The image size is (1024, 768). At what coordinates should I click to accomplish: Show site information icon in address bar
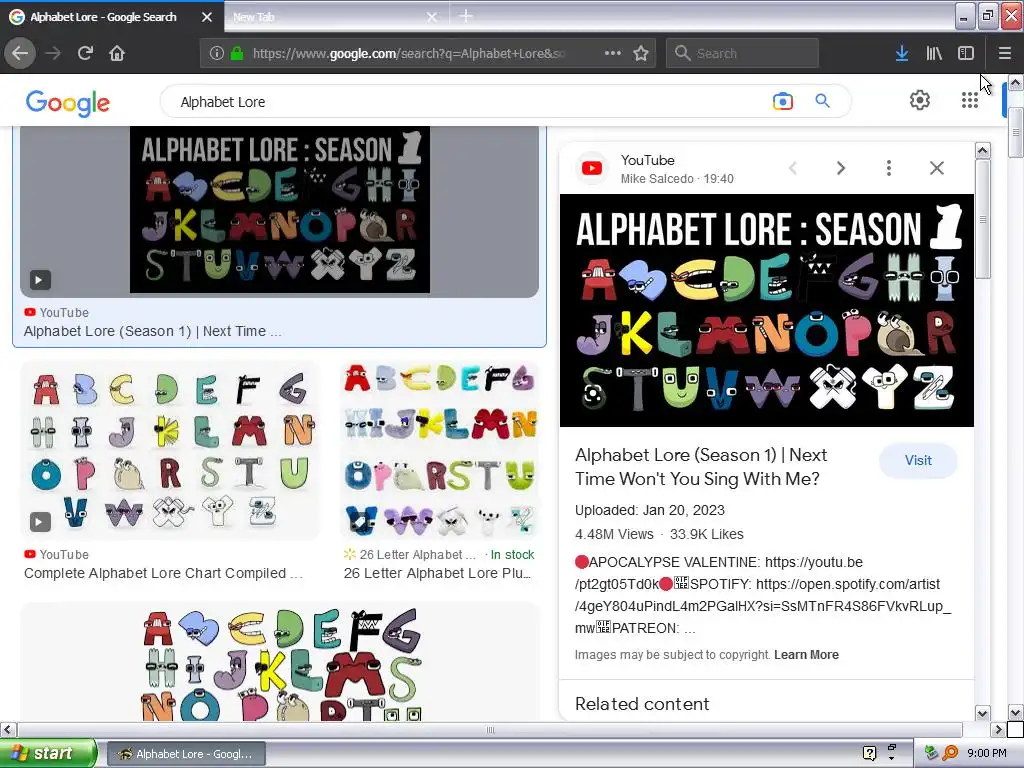click(x=216, y=53)
